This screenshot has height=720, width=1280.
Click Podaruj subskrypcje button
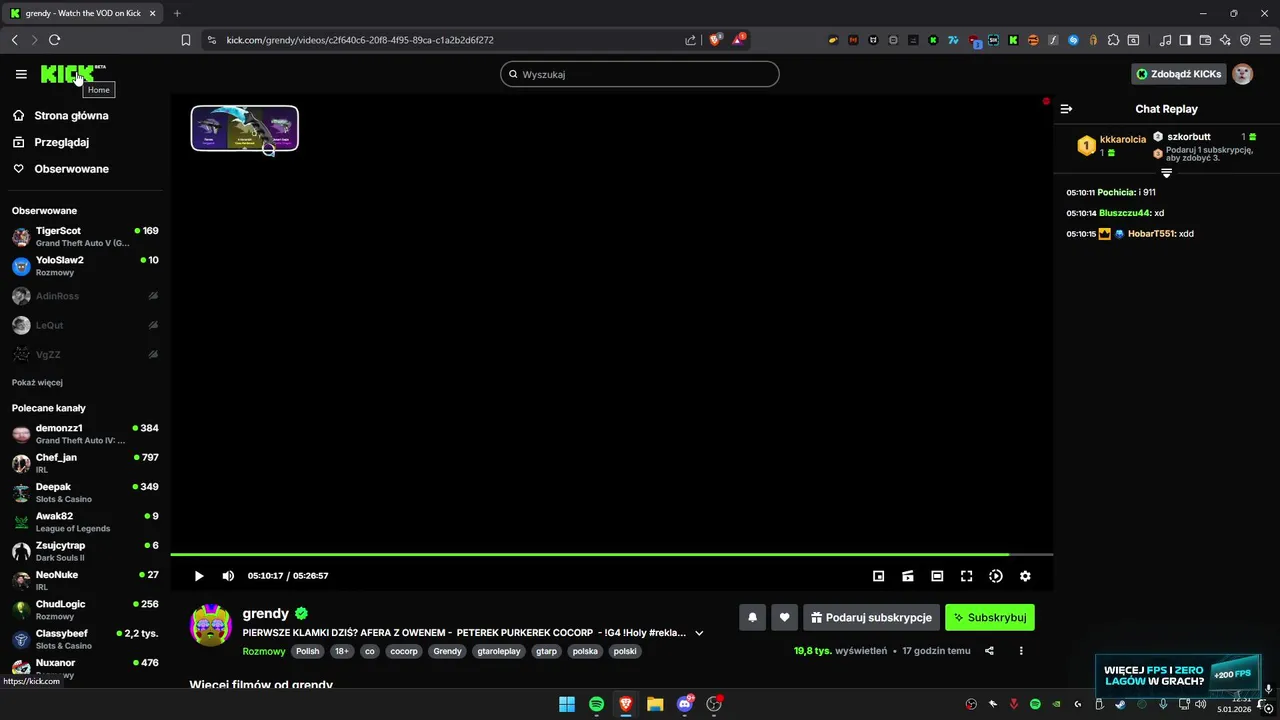click(871, 618)
